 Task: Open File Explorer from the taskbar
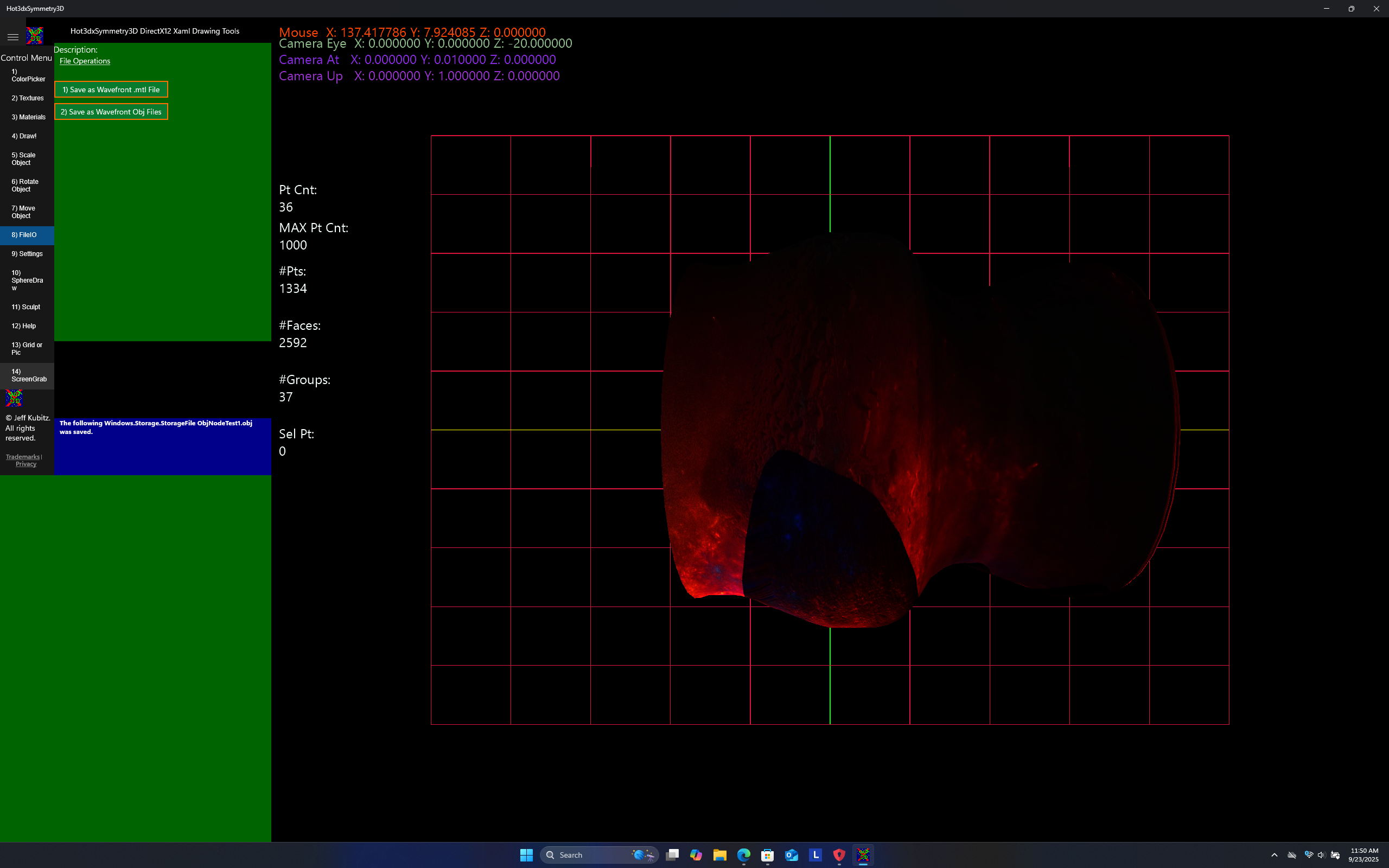[x=720, y=855]
